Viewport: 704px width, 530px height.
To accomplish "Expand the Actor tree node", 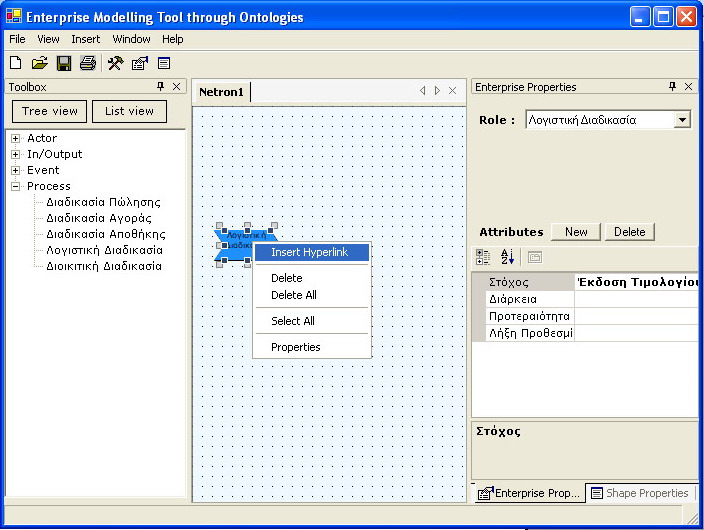I will click(x=15, y=138).
